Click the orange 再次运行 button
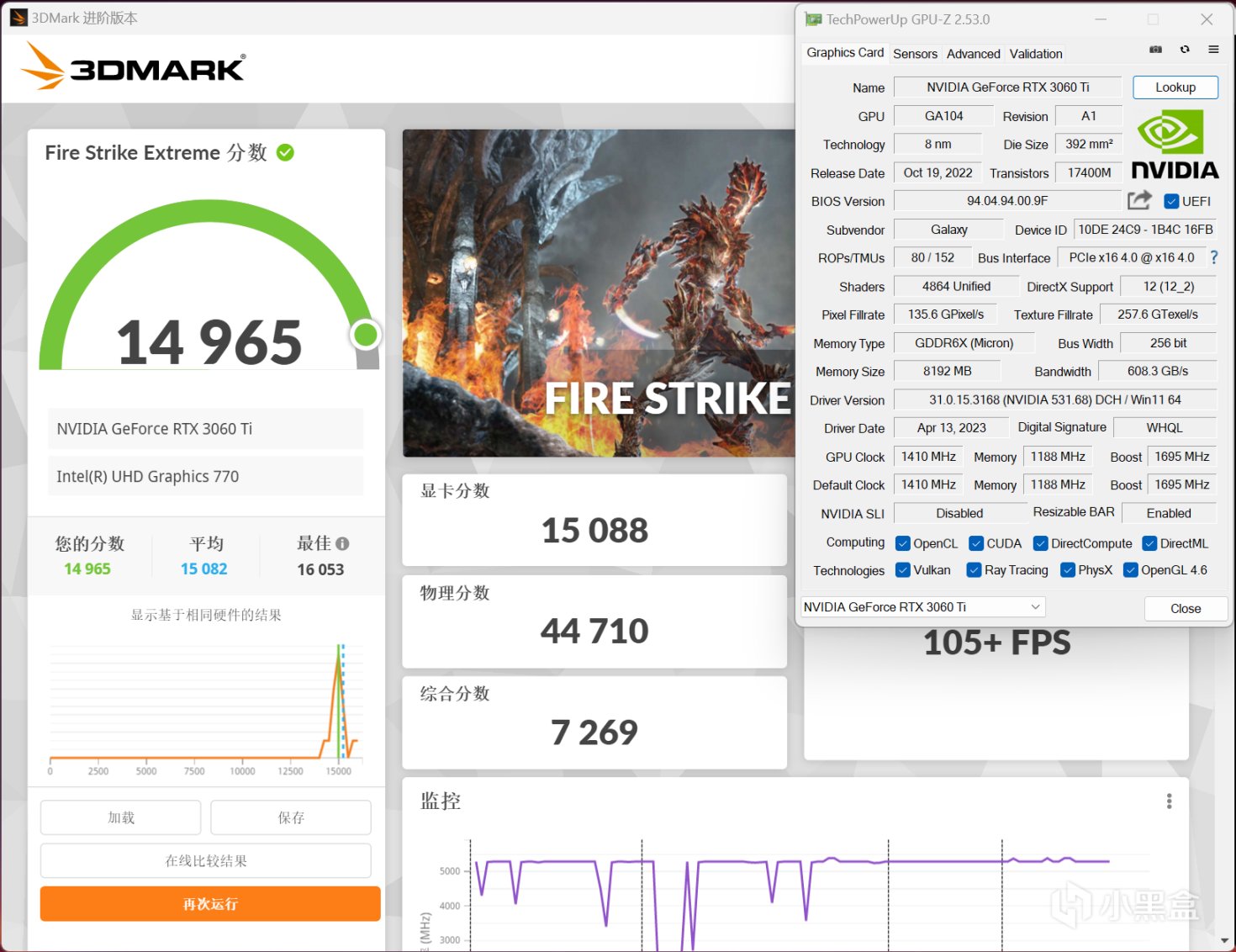1236x952 pixels. (210, 904)
